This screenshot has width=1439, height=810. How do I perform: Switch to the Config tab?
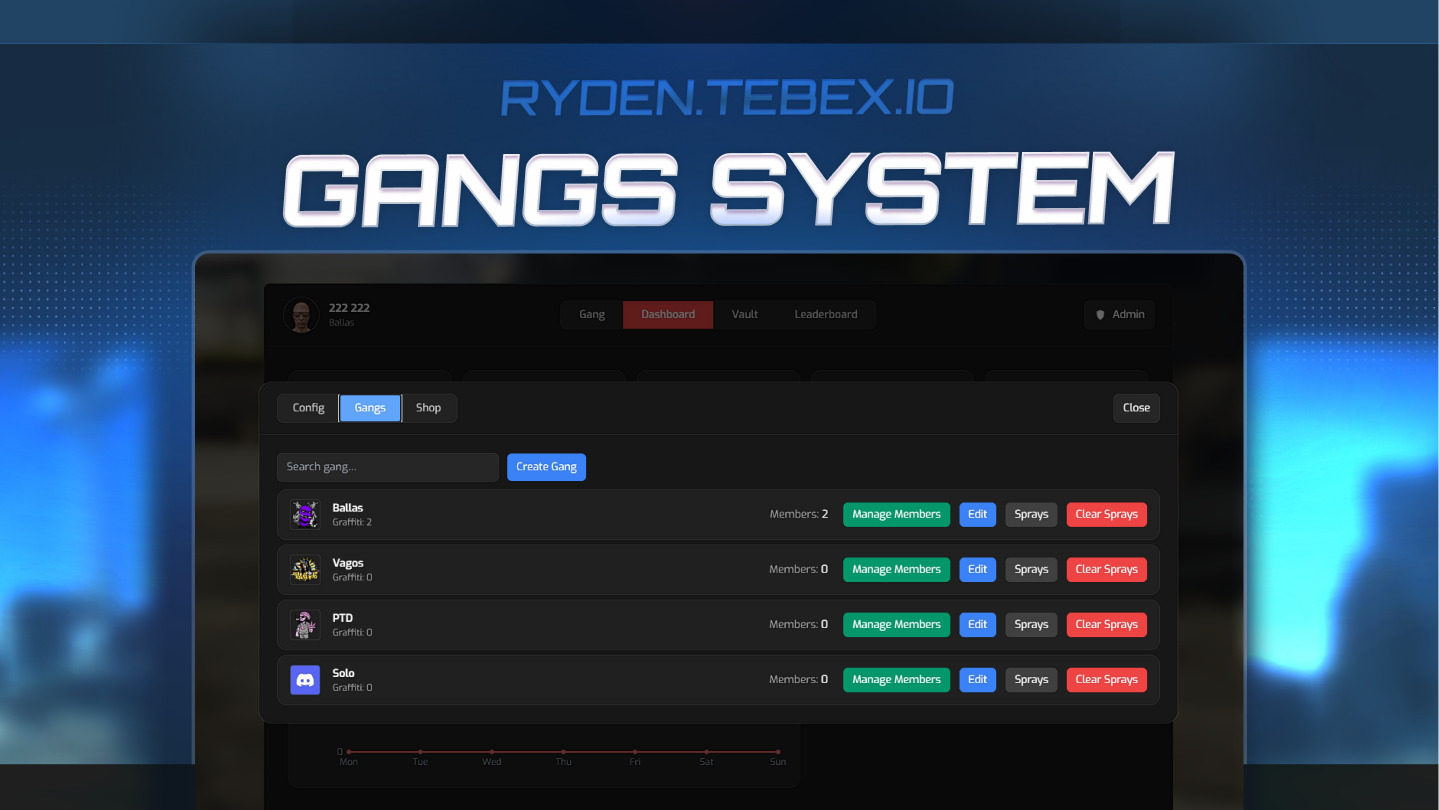coord(308,408)
